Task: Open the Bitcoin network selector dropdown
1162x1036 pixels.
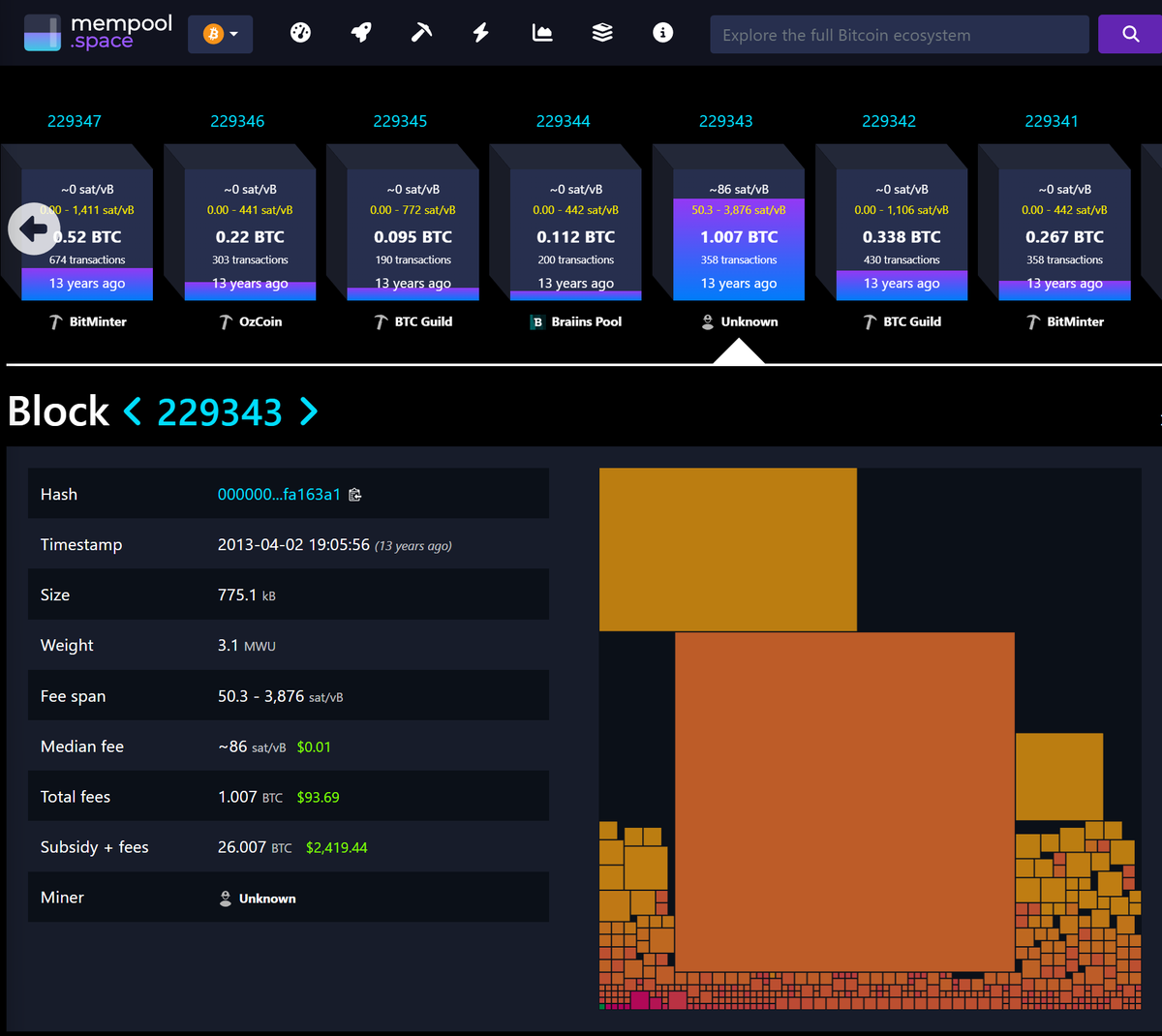Action: point(220,34)
